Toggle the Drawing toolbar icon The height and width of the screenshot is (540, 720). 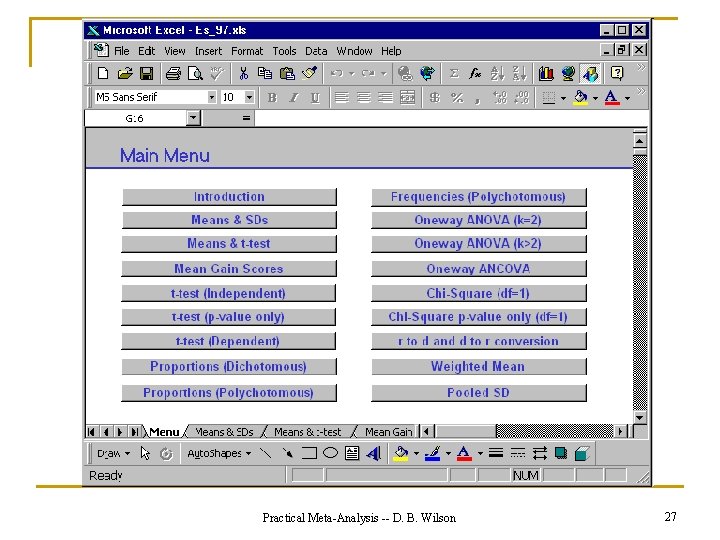590,73
